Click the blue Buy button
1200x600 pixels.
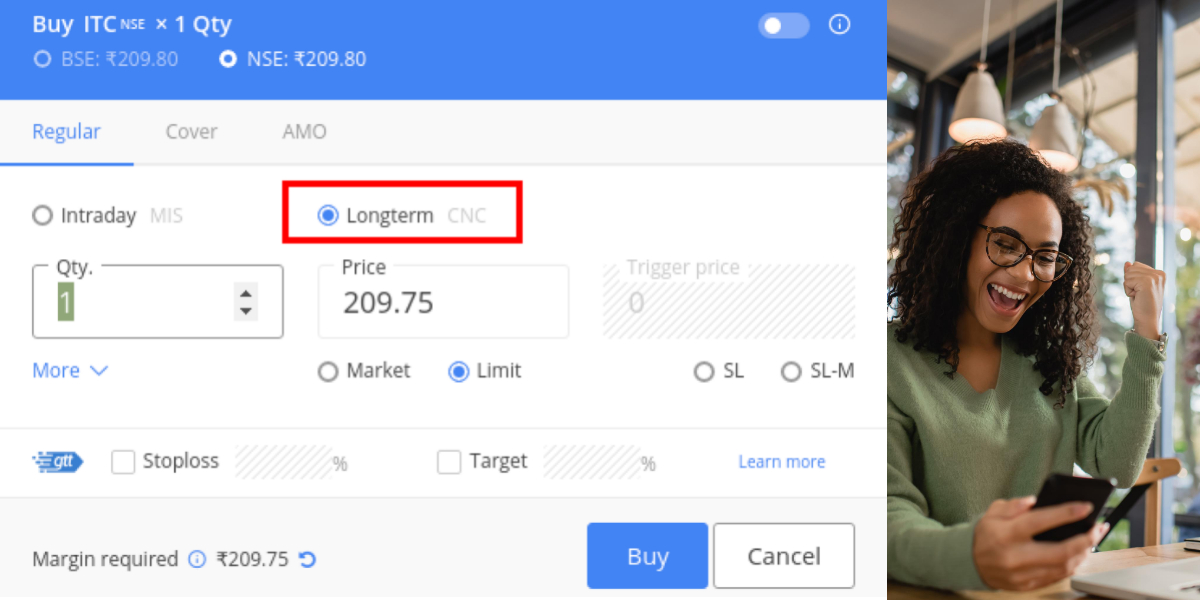point(647,556)
